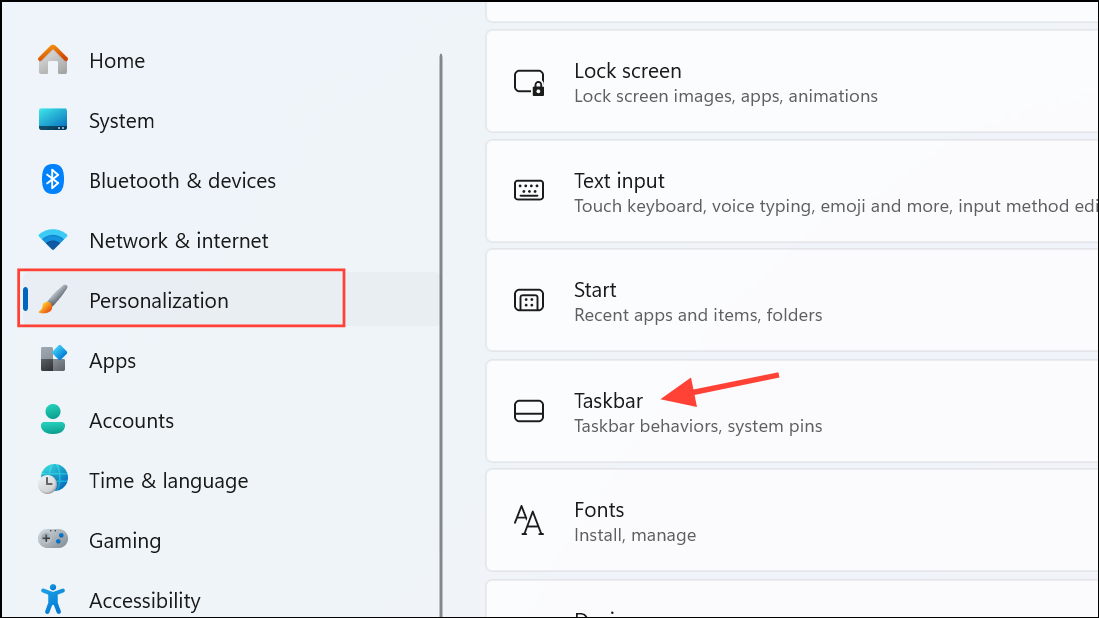1099x618 pixels.
Task: Click the Home house icon
Action: (51, 60)
